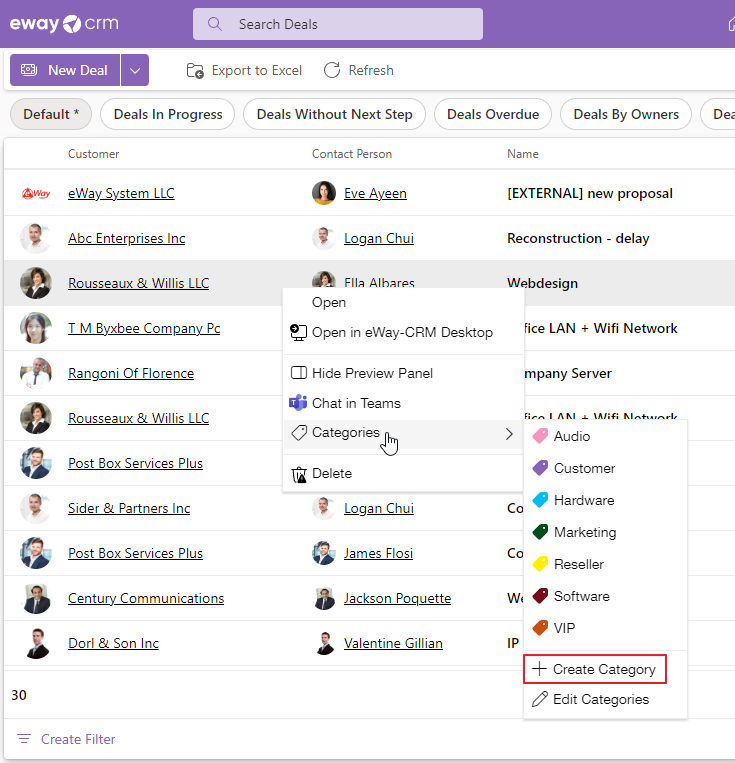Click the Delete trash icon
Screen dimensions: 735x763
coord(299,474)
